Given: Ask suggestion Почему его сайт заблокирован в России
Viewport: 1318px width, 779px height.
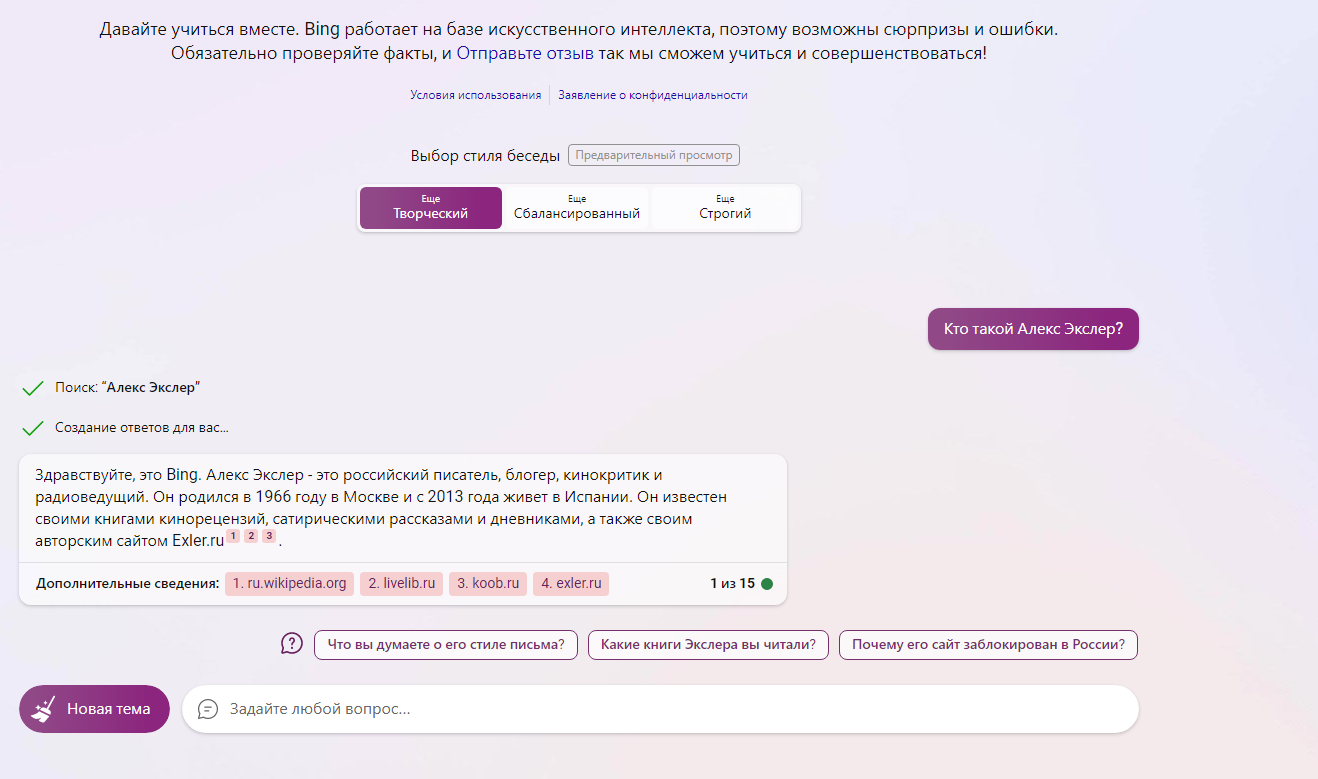Looking at the screenshot, I should [x=988, y=645].
